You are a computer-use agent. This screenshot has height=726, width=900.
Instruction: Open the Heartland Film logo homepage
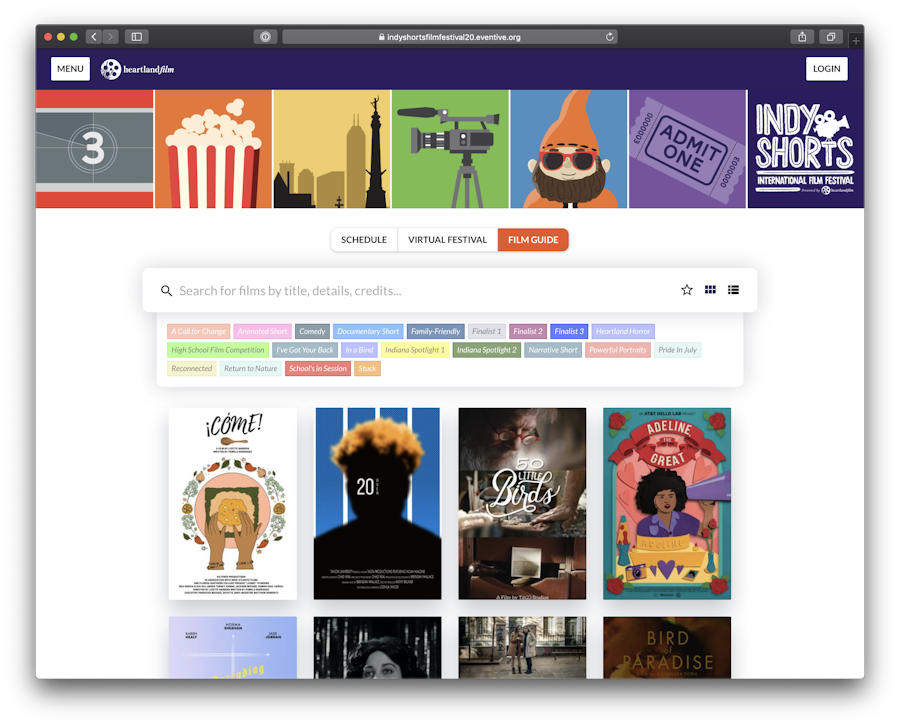coord(137,68)
